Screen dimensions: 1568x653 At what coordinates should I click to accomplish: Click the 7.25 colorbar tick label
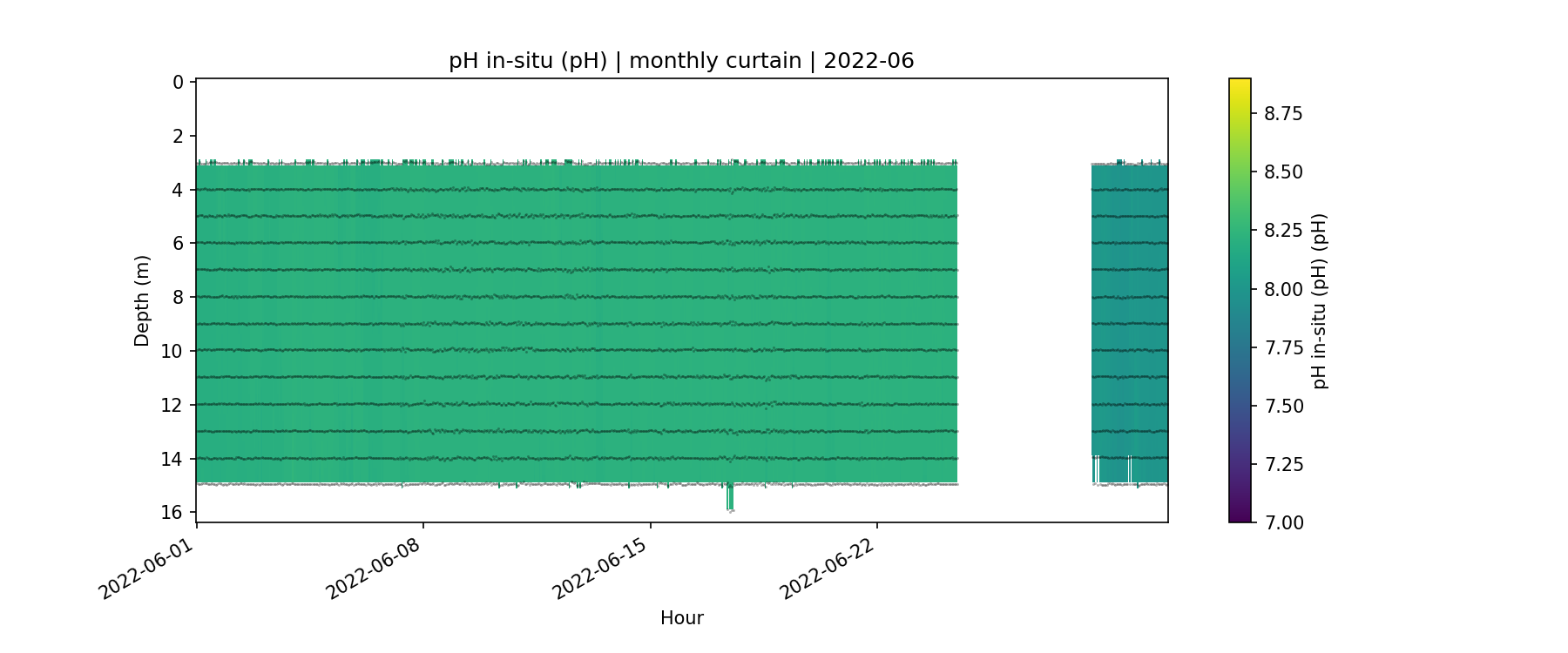coord(1283,464)
